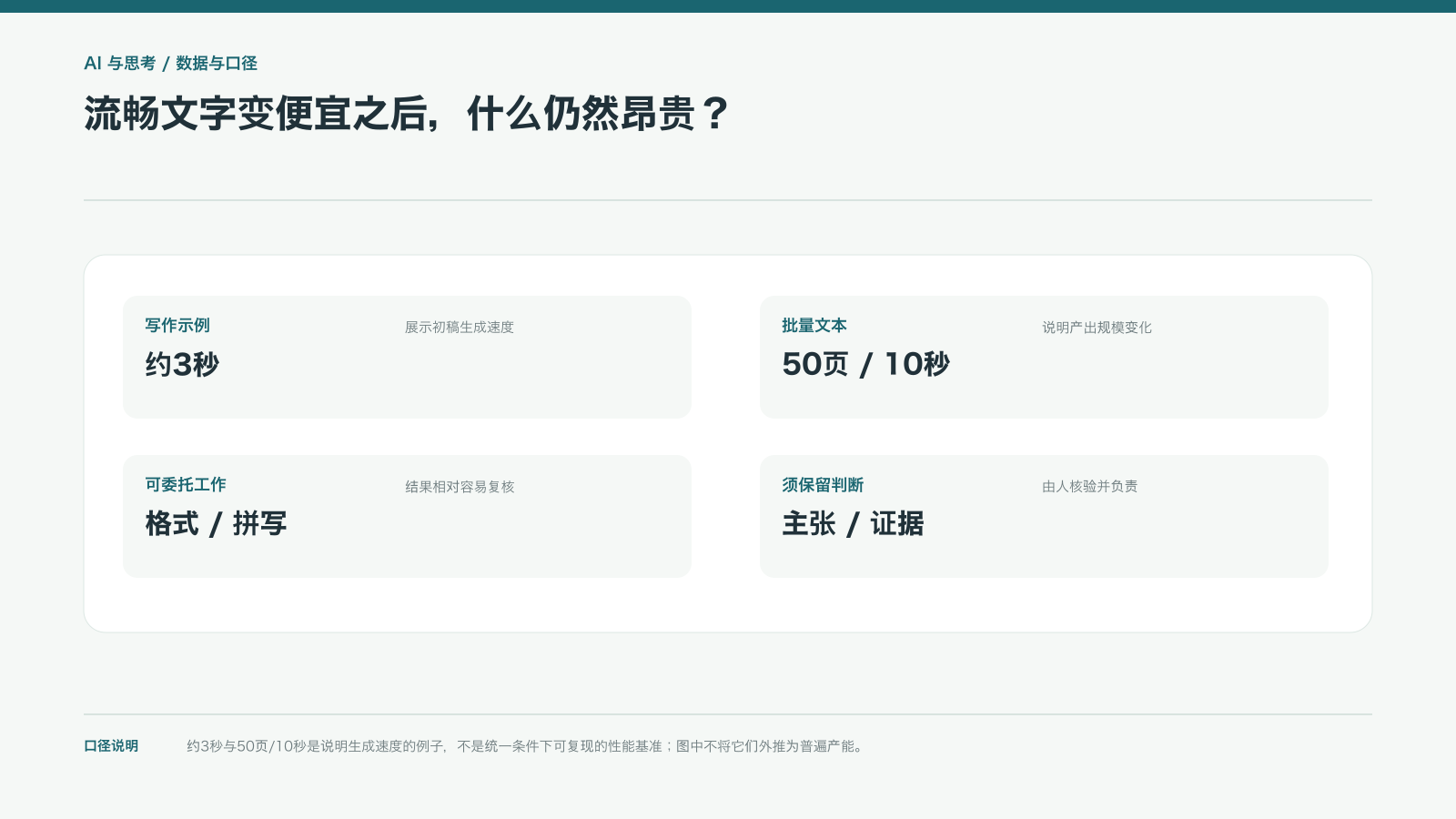This screenshot has height=819, width=1456.
Task: Select the value '格式 / 拼写'
Action: (217, 523)
